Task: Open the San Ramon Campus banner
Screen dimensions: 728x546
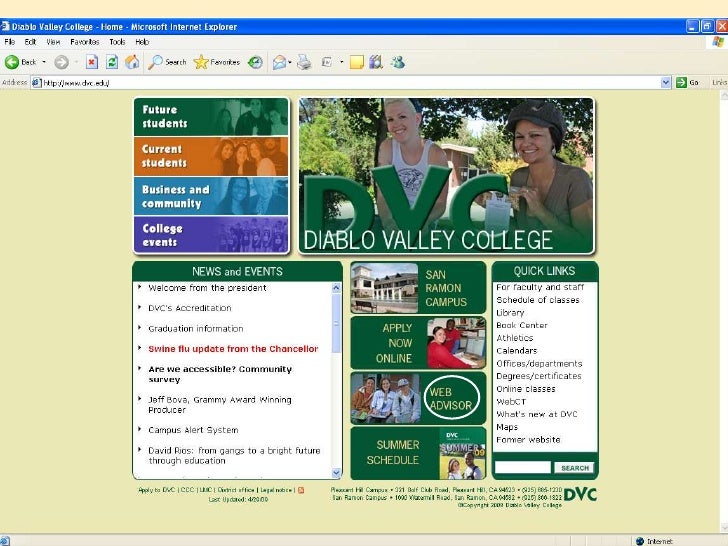Action: pos(418,288)
